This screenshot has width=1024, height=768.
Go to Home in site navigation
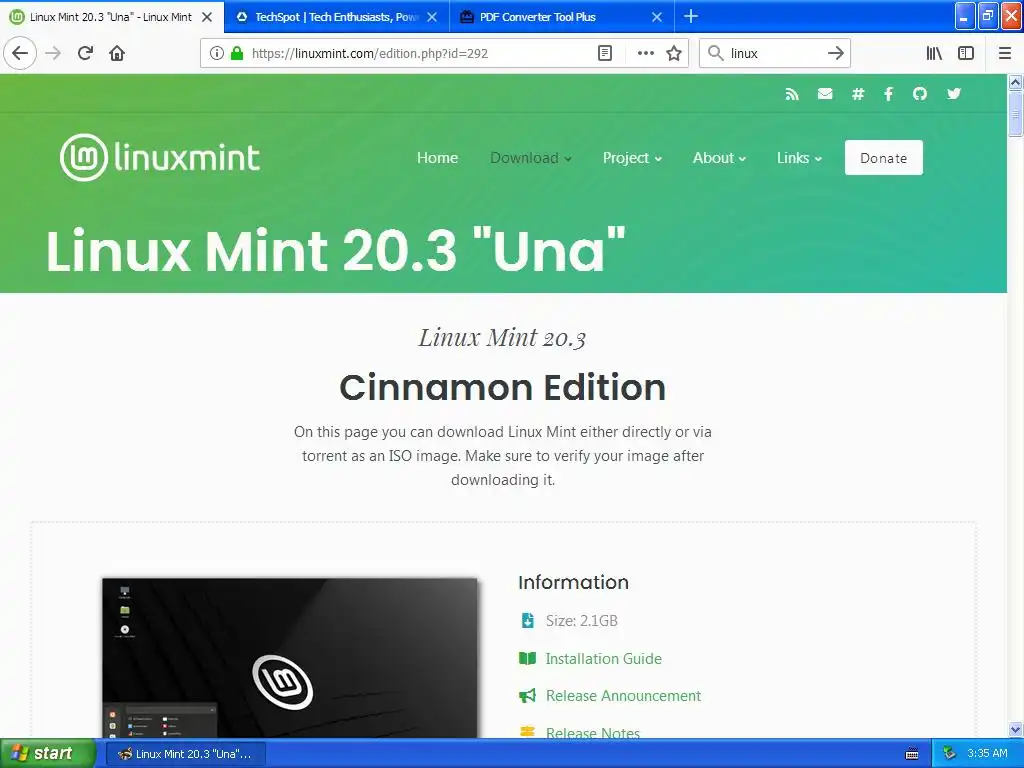[x=437, y=158]
